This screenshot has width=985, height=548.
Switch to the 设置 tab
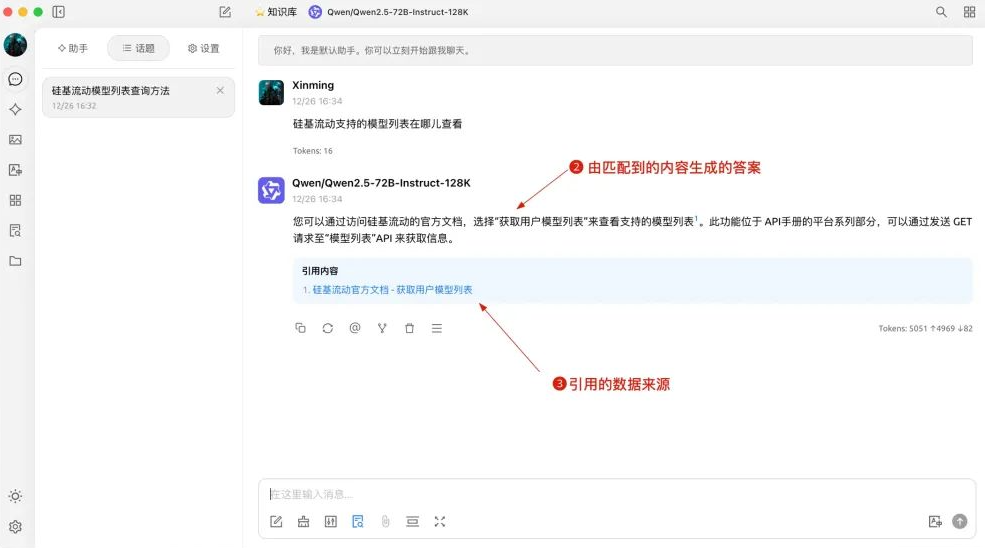[203, 48]
